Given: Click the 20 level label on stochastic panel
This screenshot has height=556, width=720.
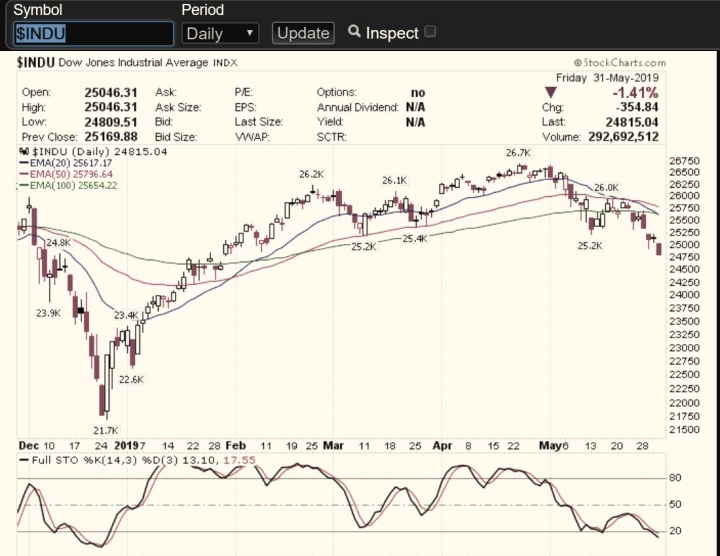Looking at the screenshot, I should click(x=675, y=531).
